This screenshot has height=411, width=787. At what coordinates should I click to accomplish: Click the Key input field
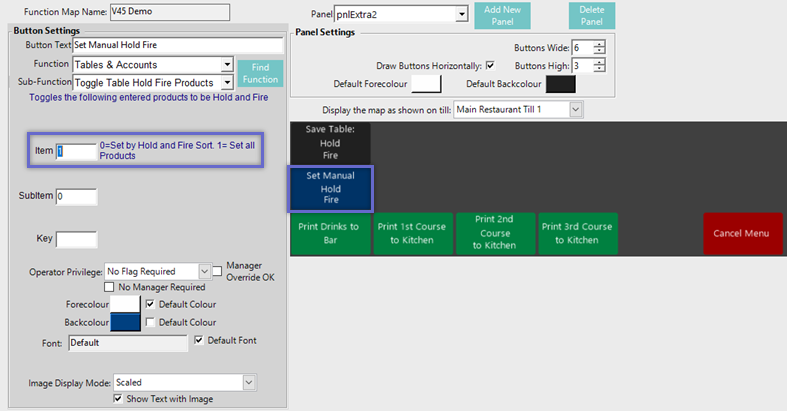pyautogui.click(x=76, y=239)
